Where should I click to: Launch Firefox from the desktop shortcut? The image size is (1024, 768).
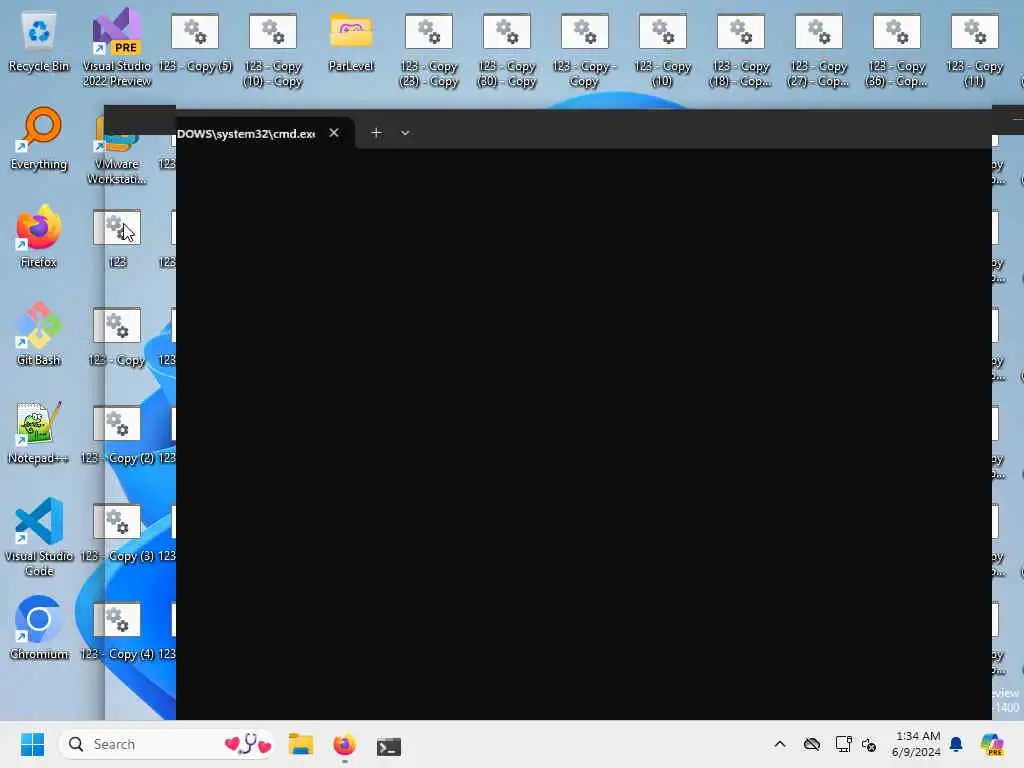[39, 236]
